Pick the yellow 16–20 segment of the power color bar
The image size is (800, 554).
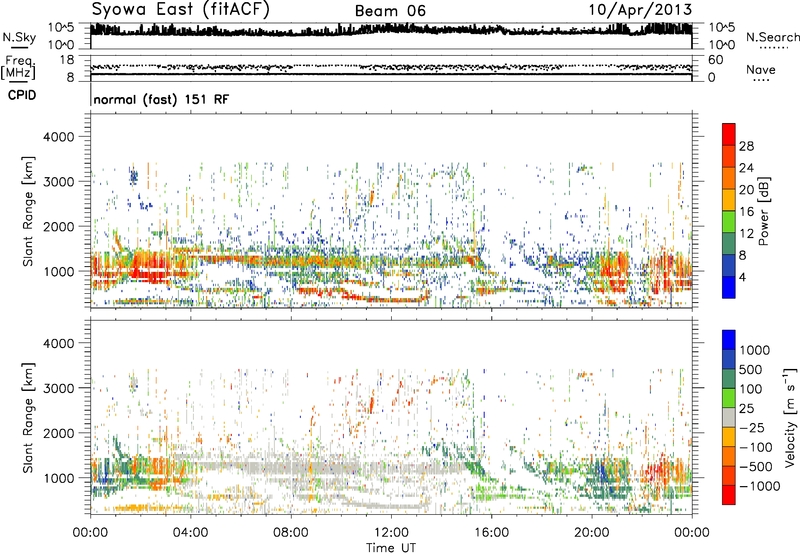pyautogui.click(x=729, y=200)
